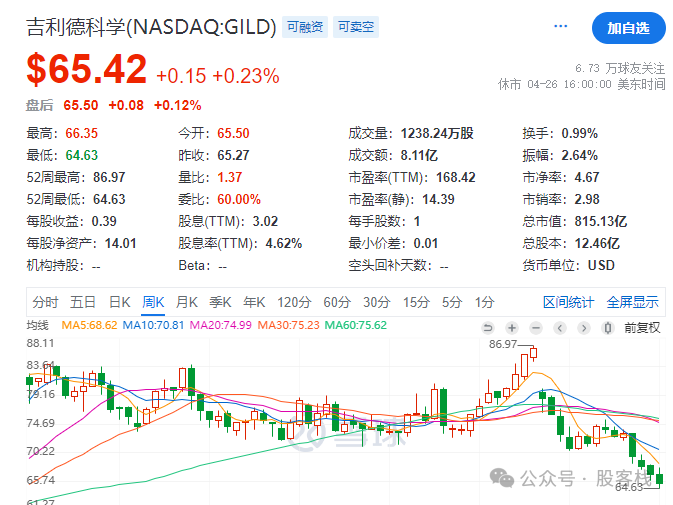Click the MA60:75.62 indicator label
The height and width of the screenshot is (505, 673).
[356, 325]
